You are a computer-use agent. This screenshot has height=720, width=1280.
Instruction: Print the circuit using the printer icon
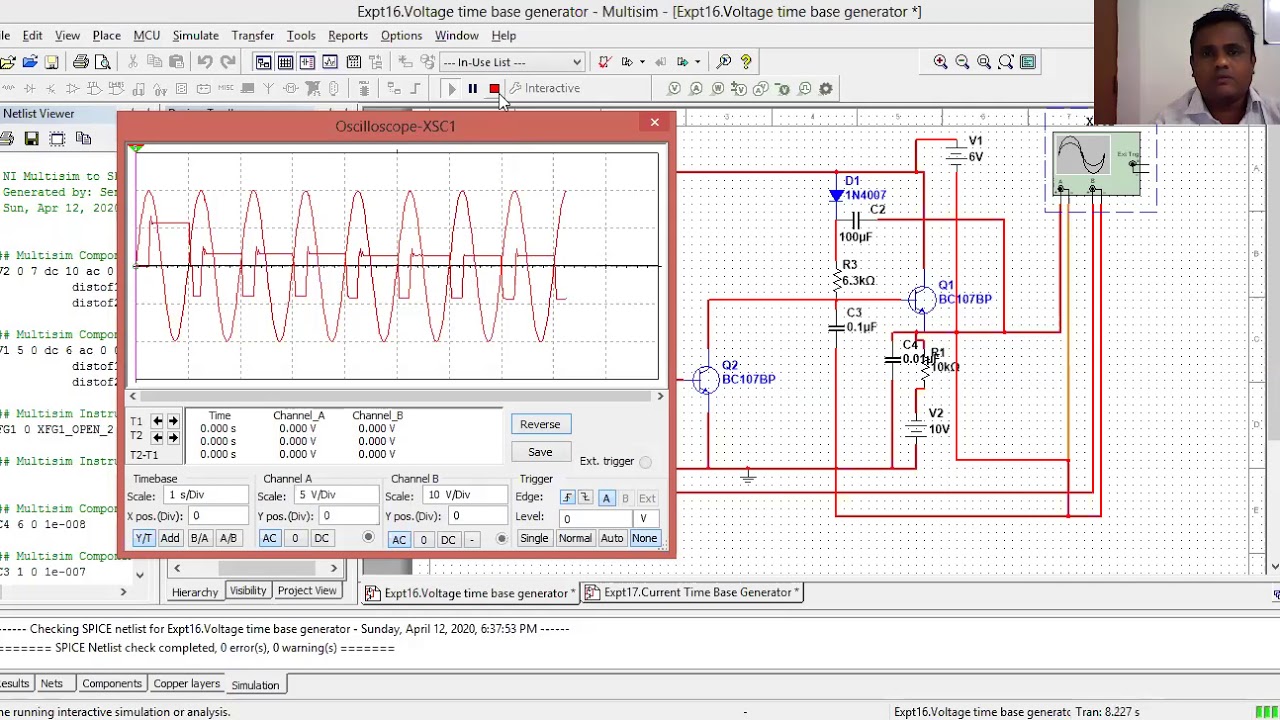click(81, 62)
